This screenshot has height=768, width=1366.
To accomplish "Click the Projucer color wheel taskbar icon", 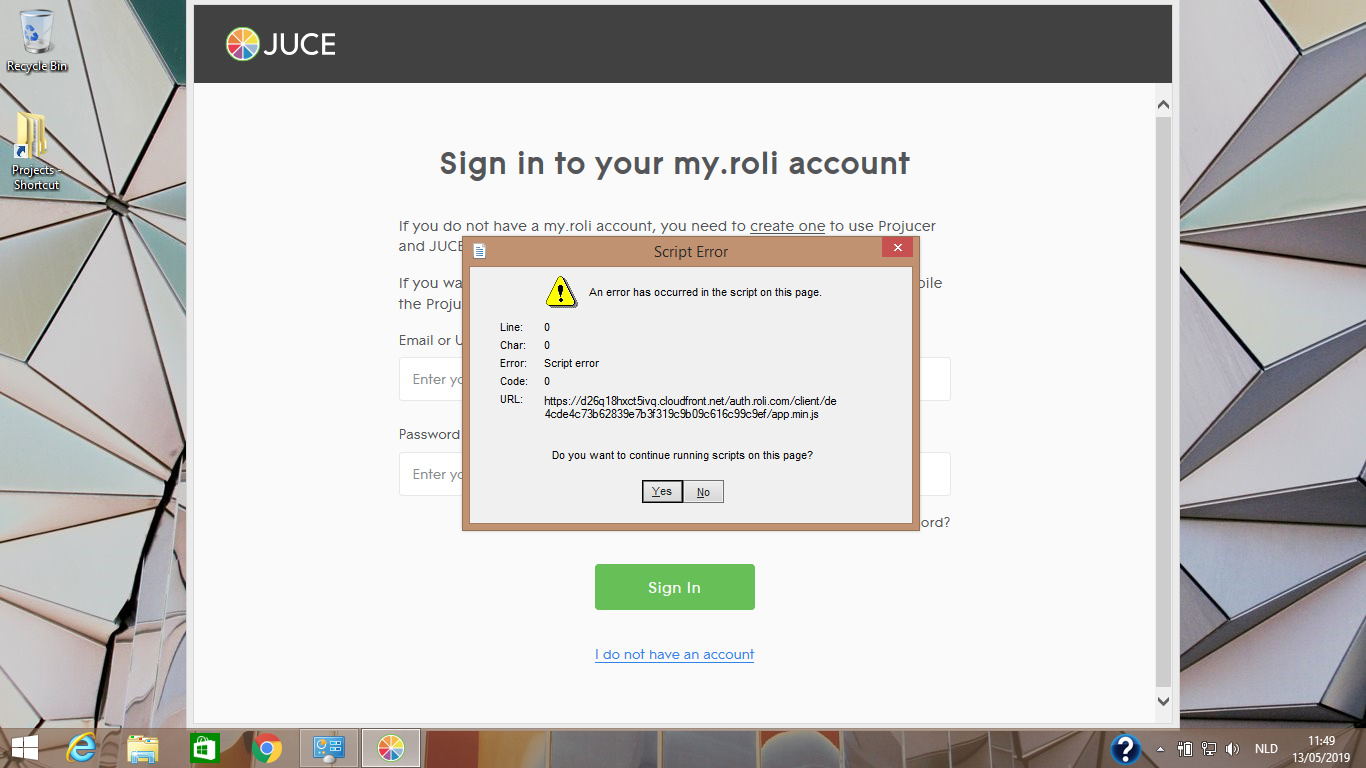I will click(391, 748).
